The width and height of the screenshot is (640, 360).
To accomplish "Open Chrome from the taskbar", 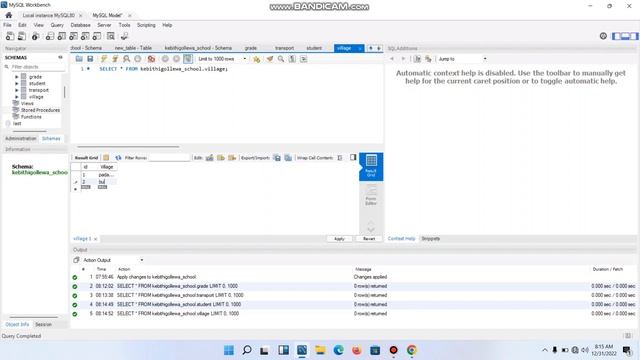I will (x=411, y=350).
